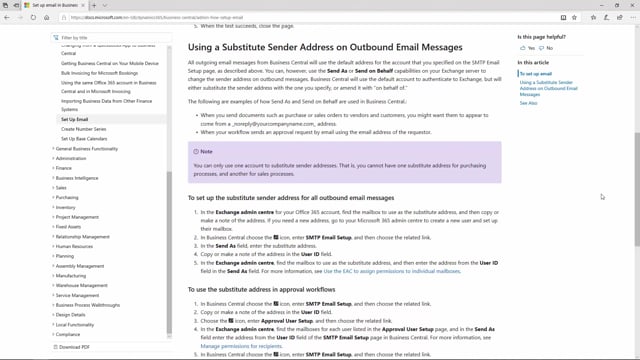This screenshot has width=640, height=360.
Task: Expand Design Details section
Action: [70, 315]
